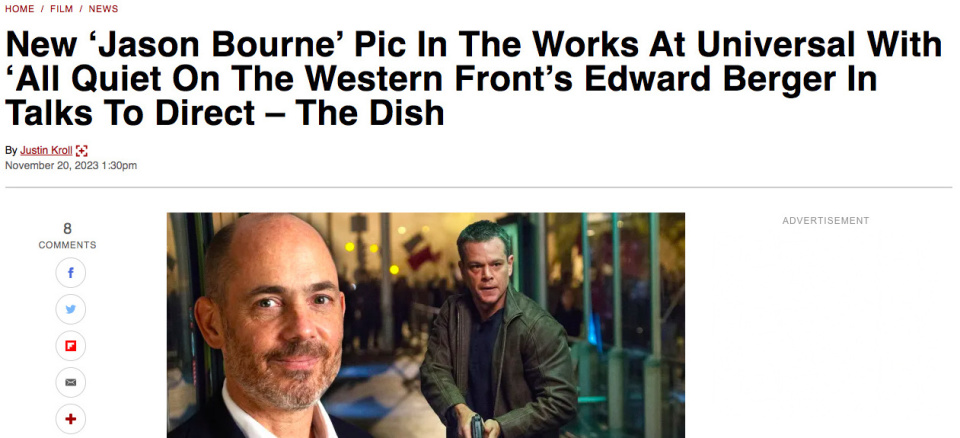Viewport: 960px width, 438px height.
Task: Click the Jason Bourne article headline
Action: (471, 78)
